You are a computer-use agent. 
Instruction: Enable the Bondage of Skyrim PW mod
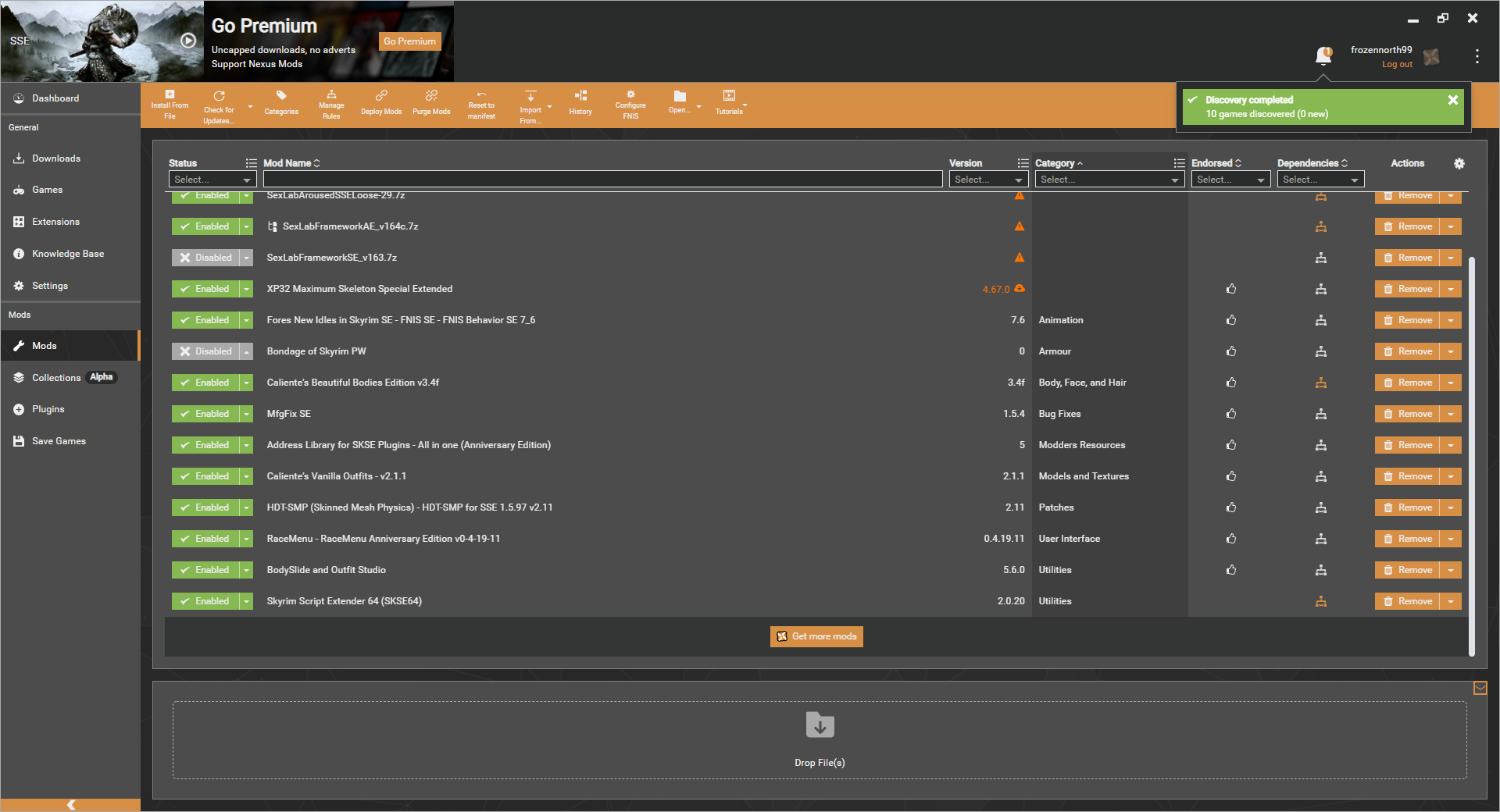207,351
